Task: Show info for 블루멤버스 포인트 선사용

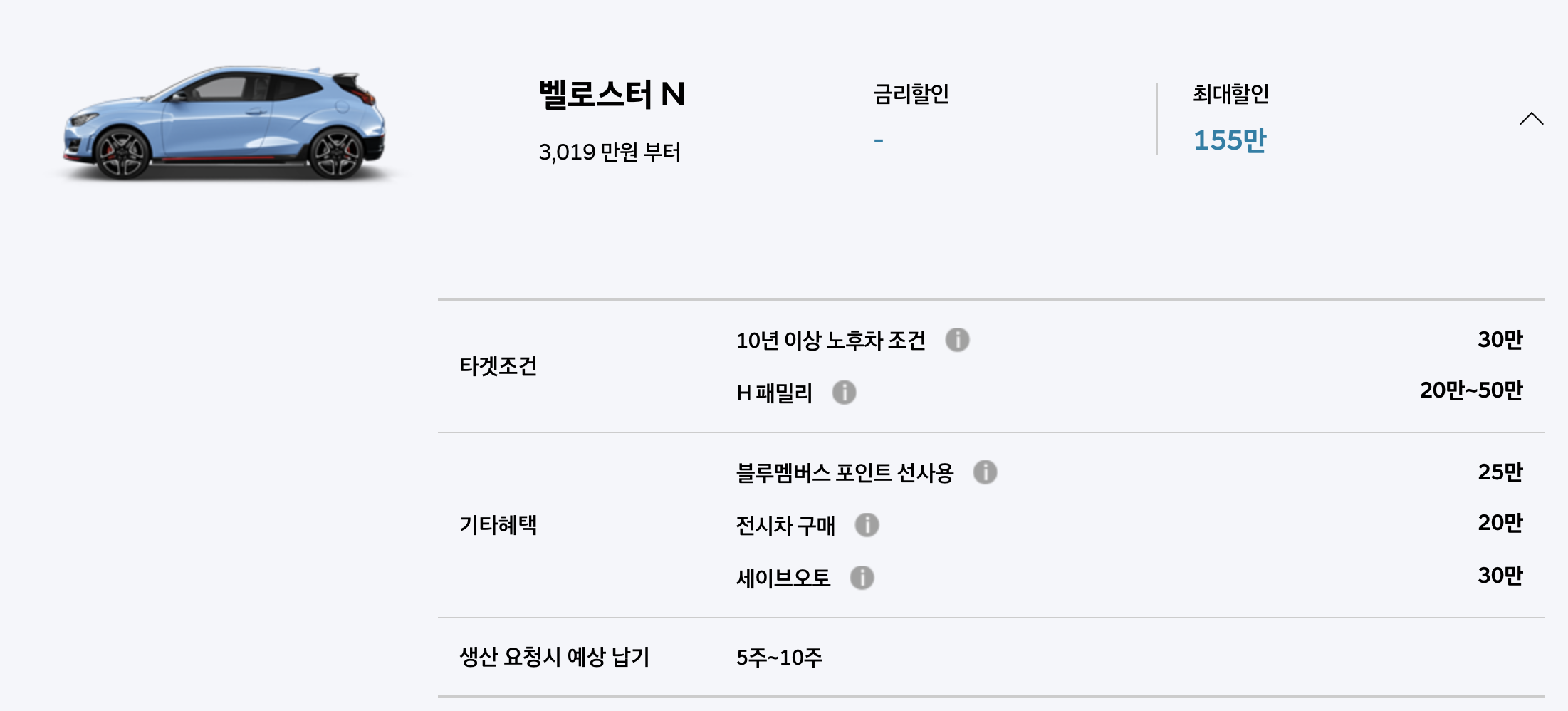Action: (x=985, y=472)
